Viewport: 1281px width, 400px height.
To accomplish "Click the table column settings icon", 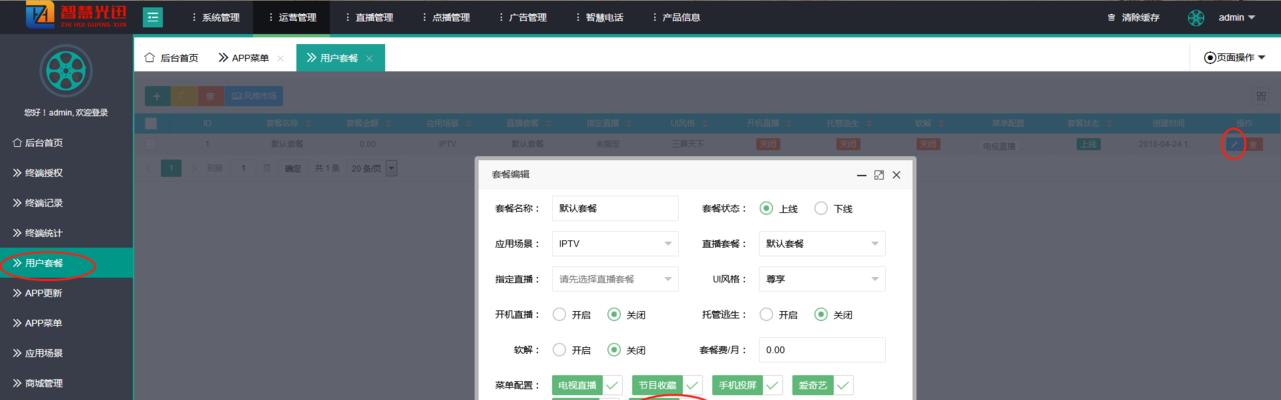I will coord(1261,96).
